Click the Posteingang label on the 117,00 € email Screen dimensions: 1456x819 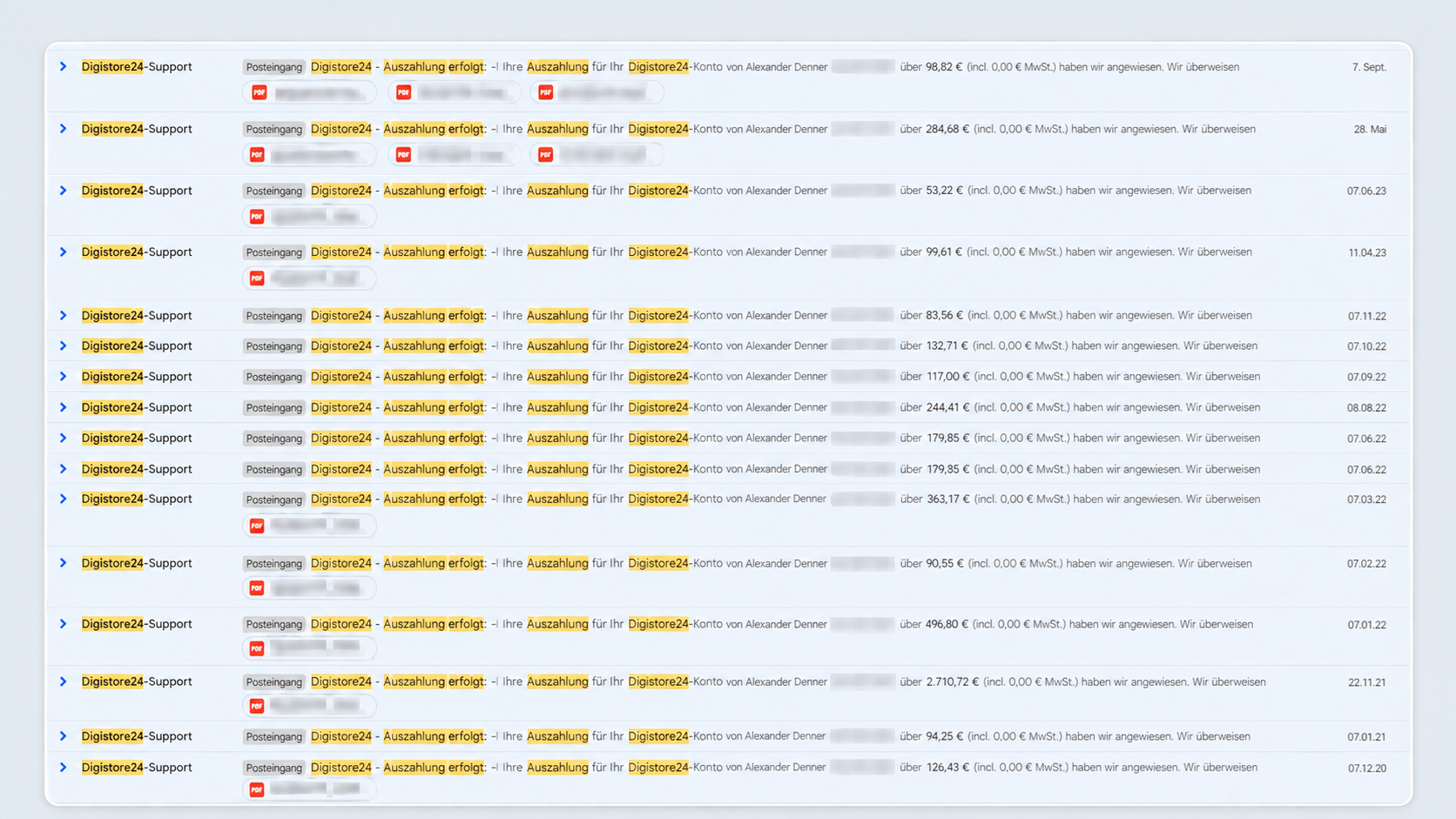click(x=273, y=377)
